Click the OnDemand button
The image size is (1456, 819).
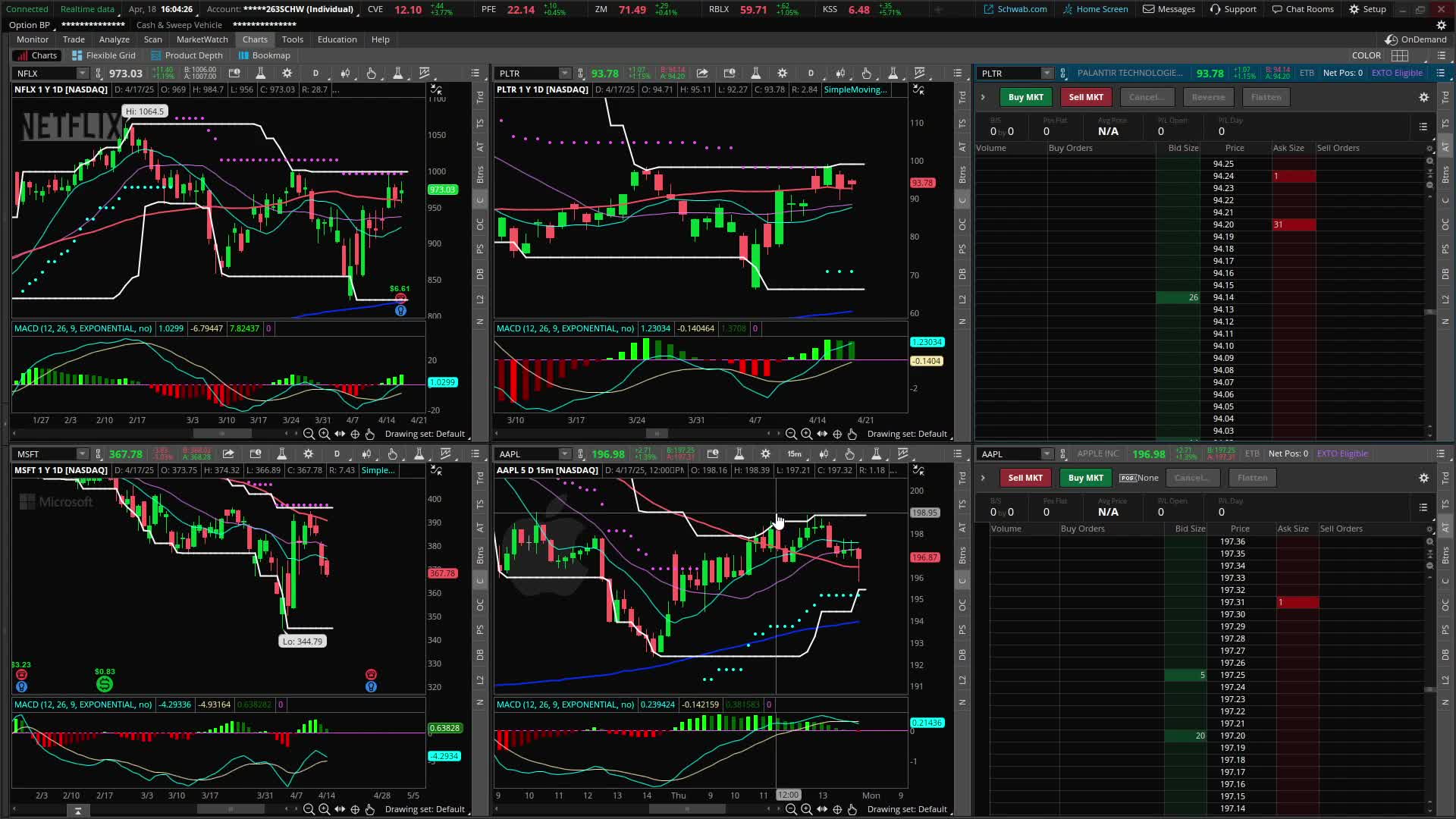point(1416,39)
